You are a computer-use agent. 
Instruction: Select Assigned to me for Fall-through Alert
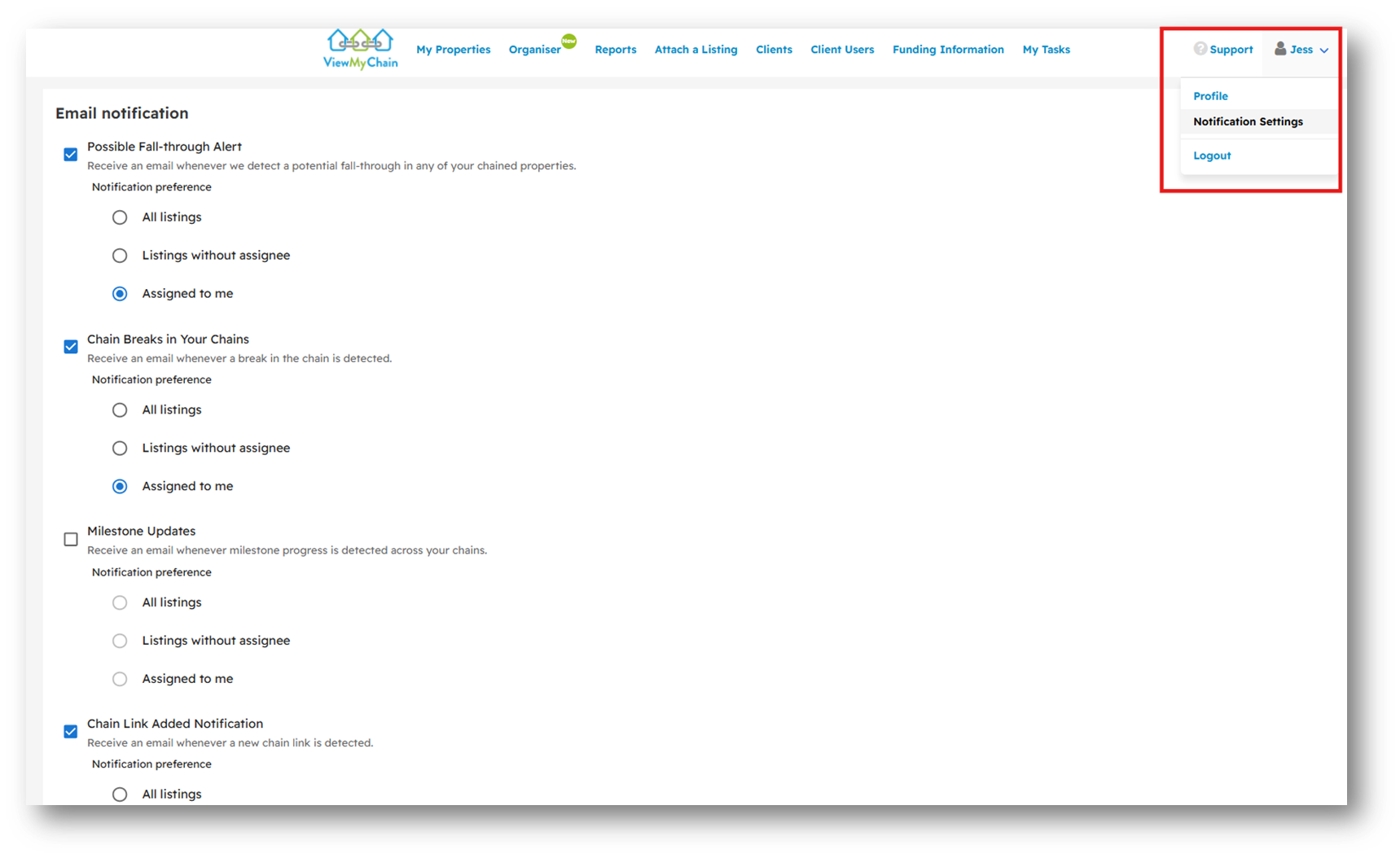pos(120,294)
